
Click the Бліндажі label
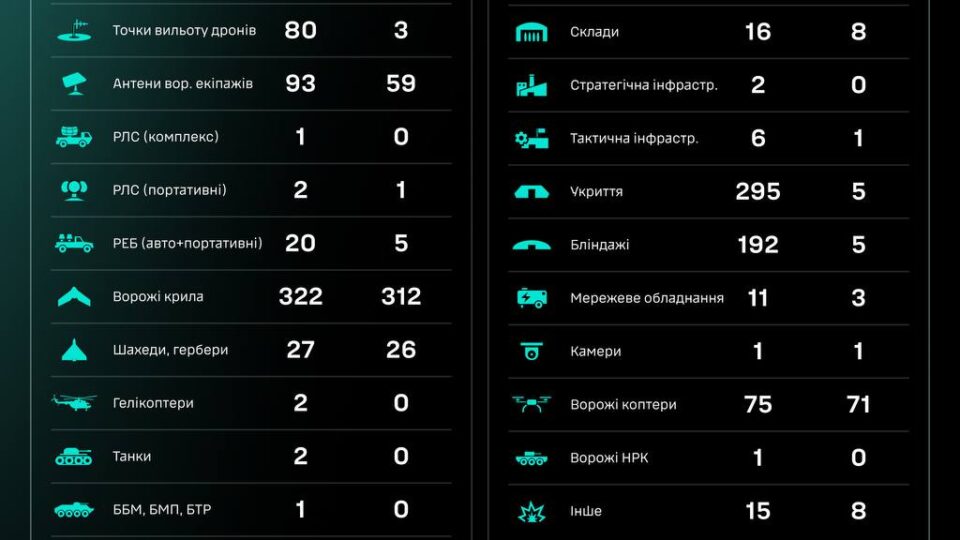[599, 245]
